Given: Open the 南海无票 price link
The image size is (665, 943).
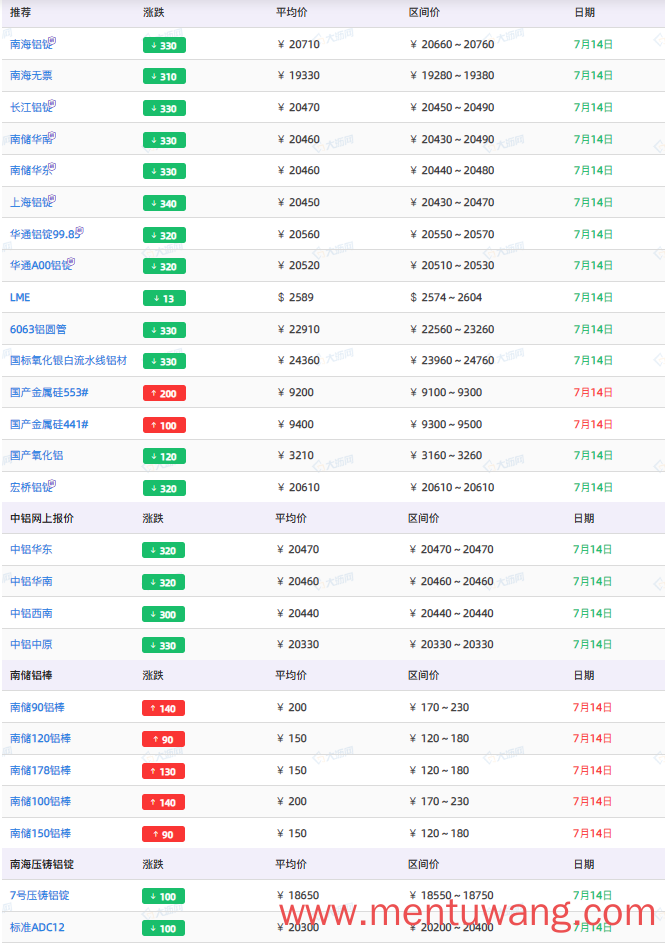Looking at the screenshot, I should [x=31, y=76].
